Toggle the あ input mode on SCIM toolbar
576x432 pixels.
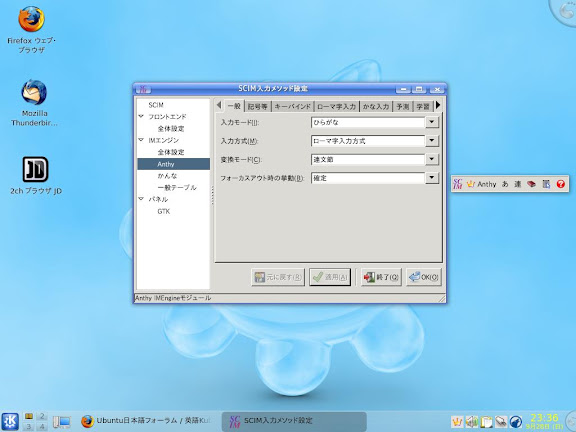point(505,184)
